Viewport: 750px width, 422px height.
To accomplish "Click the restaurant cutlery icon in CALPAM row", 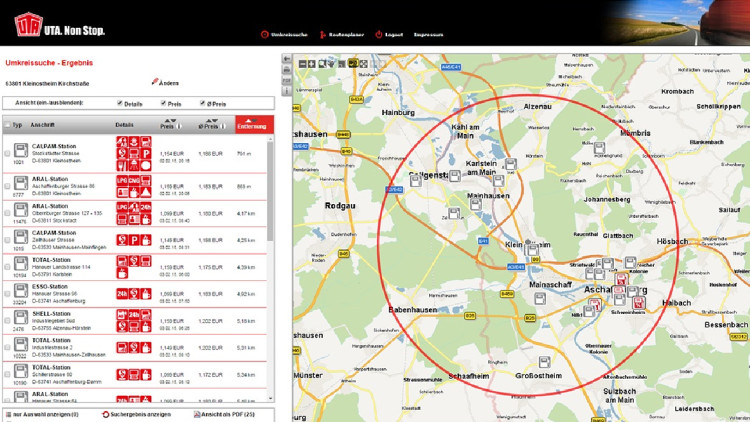I will [122, 166].
